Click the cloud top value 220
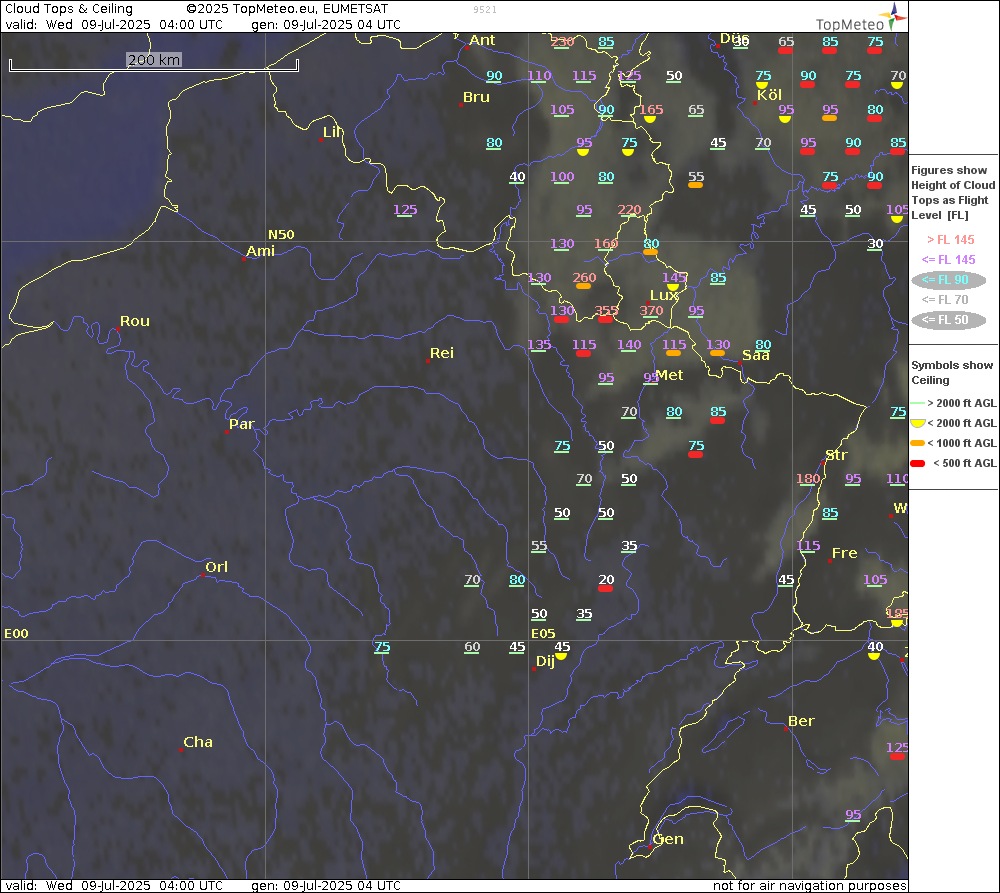 629,210
